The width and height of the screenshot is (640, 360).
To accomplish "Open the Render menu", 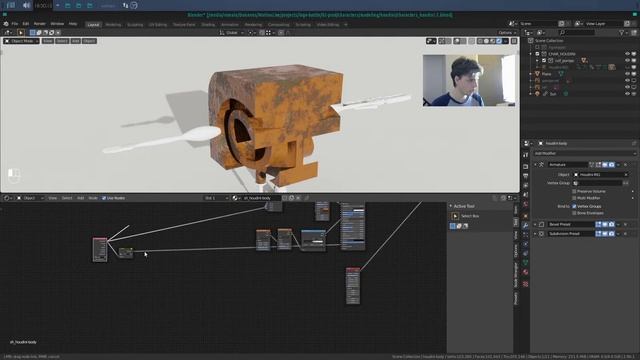I will [40, 24].
